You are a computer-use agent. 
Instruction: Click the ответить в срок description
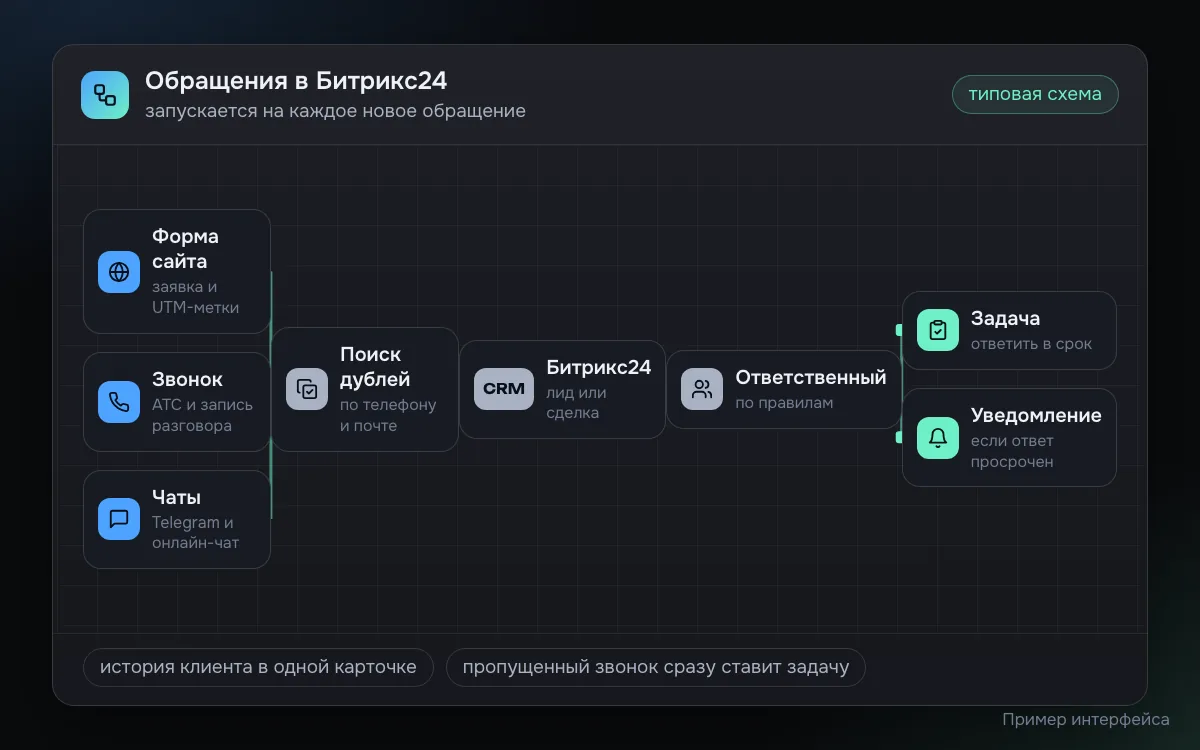1031,344
